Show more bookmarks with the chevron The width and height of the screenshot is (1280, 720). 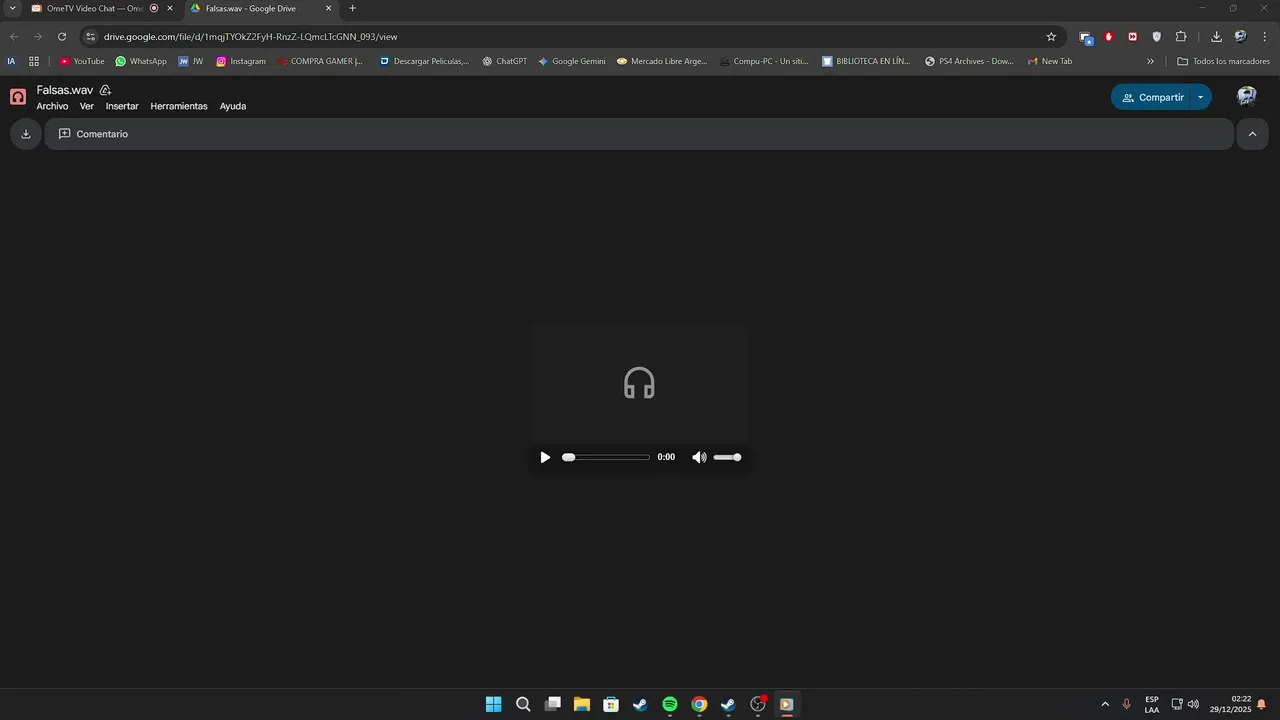[x=1150, y=61]
